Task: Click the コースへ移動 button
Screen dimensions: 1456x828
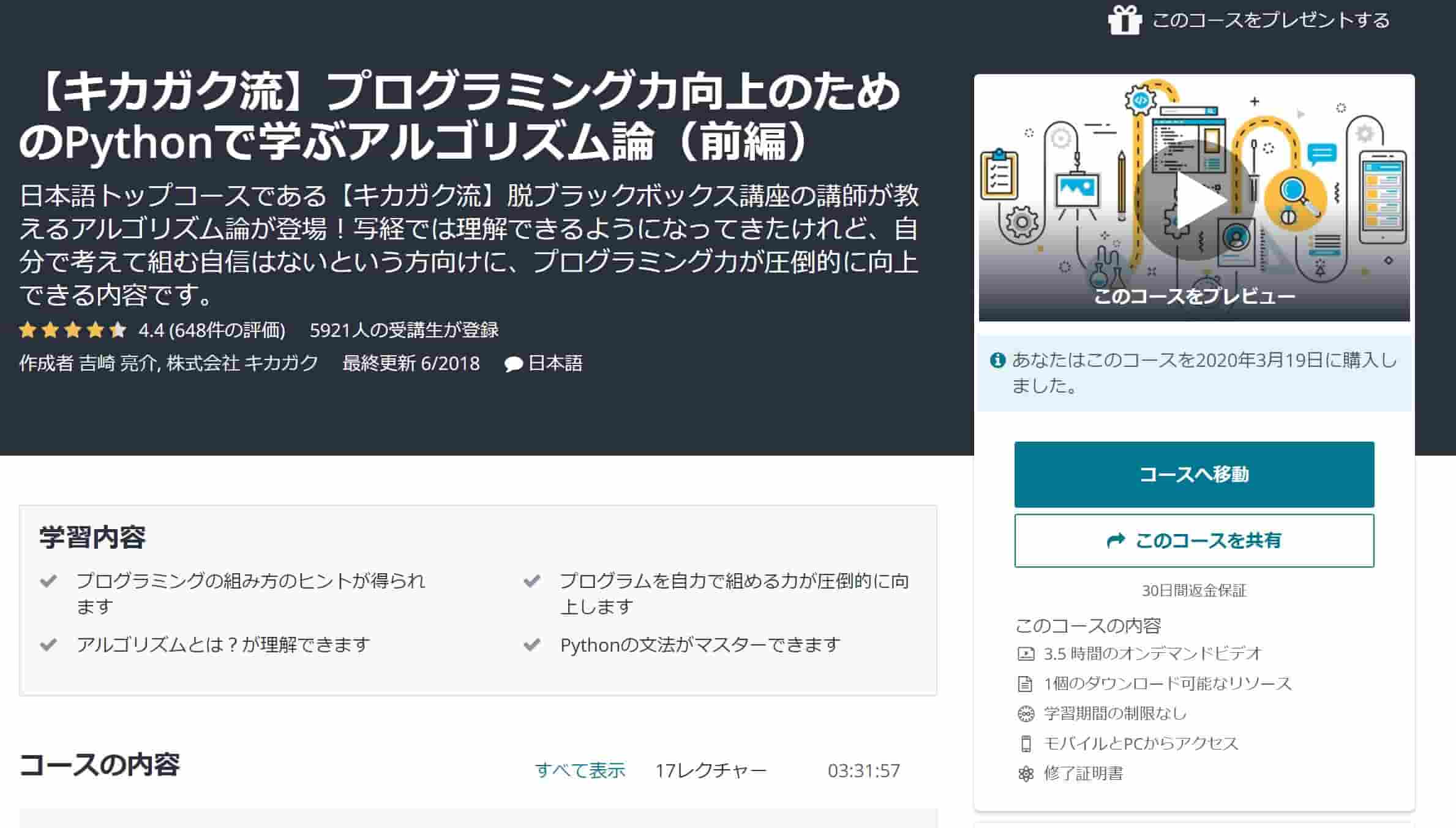Action: coord(1194,474)
